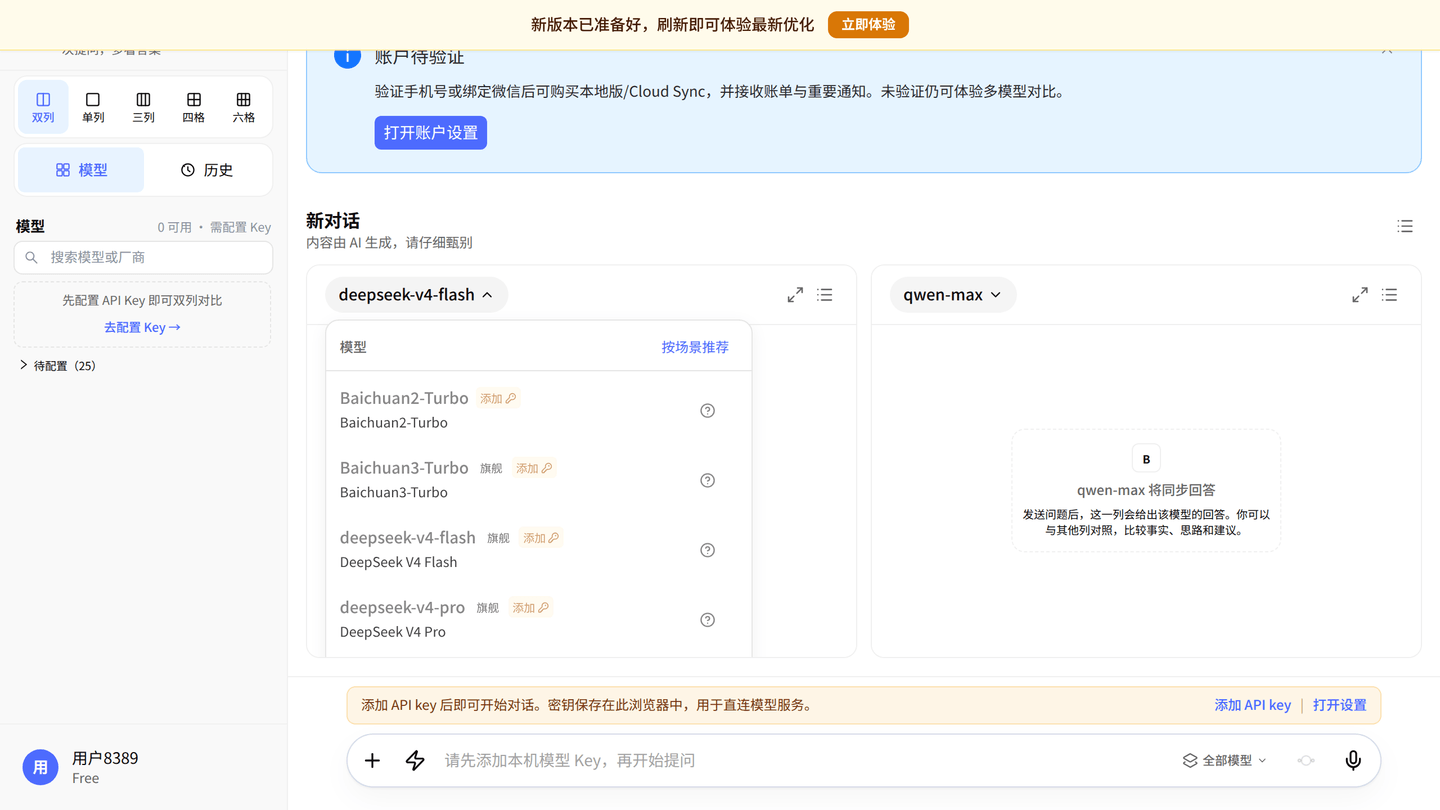Open the list icon beside 新对话
Viewport: 1440px width, 810px height.
[x=1405, y=227]
